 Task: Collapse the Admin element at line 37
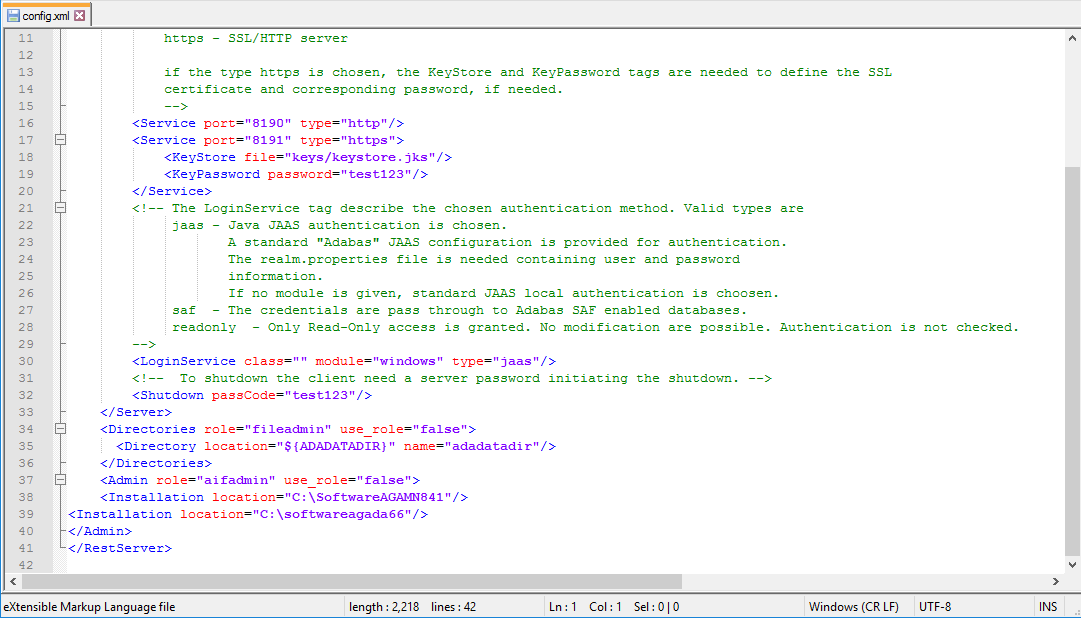[60, 479]
